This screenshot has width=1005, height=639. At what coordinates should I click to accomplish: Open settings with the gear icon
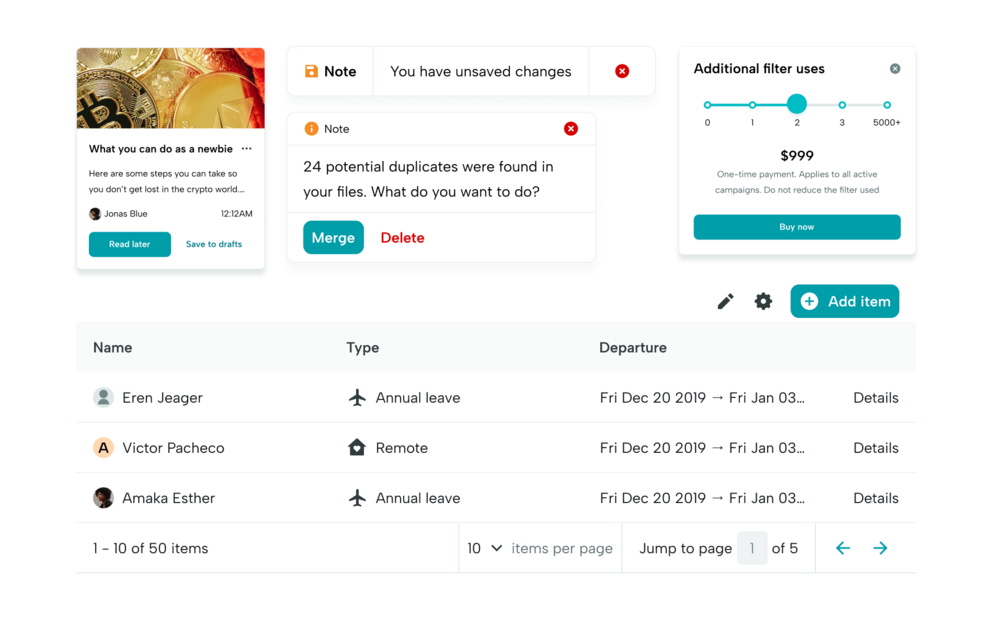(x=763, y=301)
